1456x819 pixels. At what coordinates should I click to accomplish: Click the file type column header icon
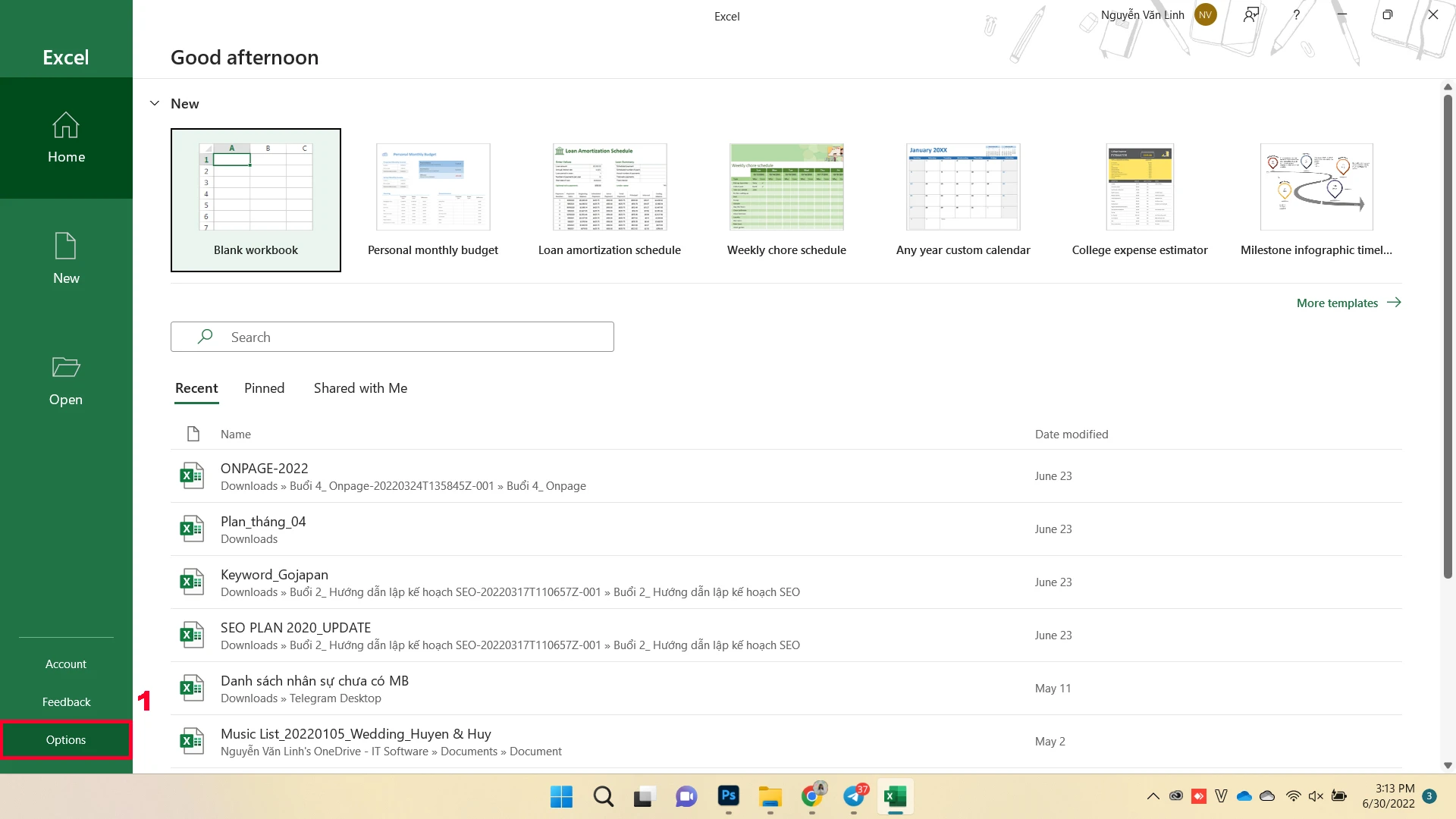(x=193, y=434)
